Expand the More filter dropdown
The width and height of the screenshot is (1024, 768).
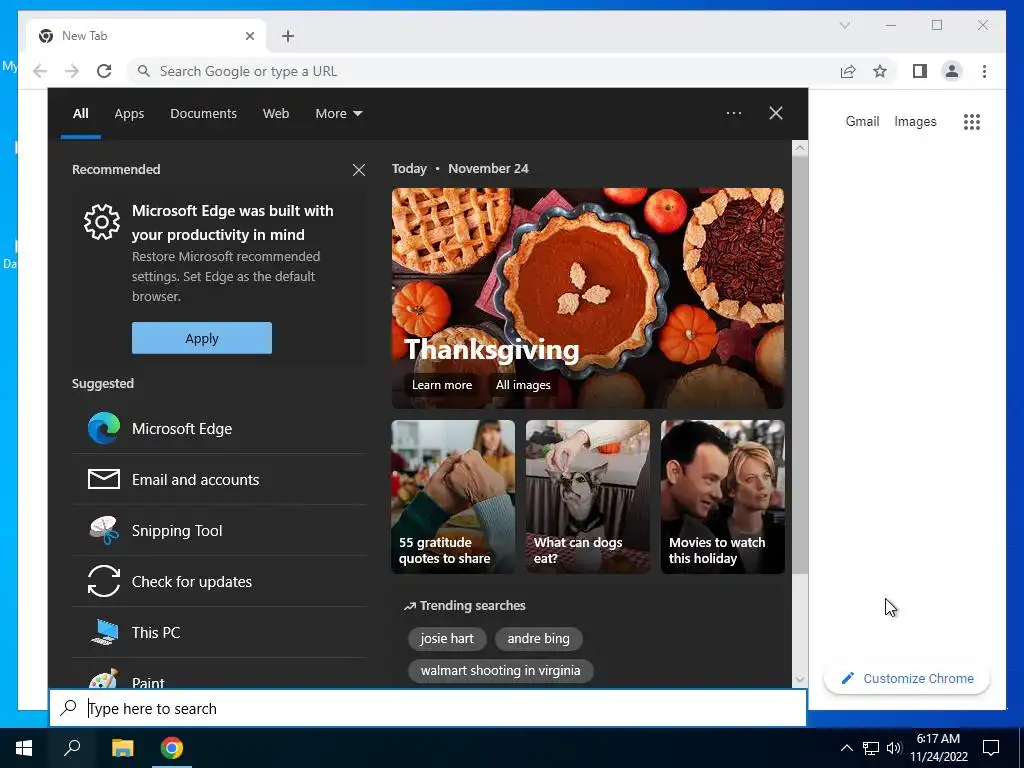[338, 114]
